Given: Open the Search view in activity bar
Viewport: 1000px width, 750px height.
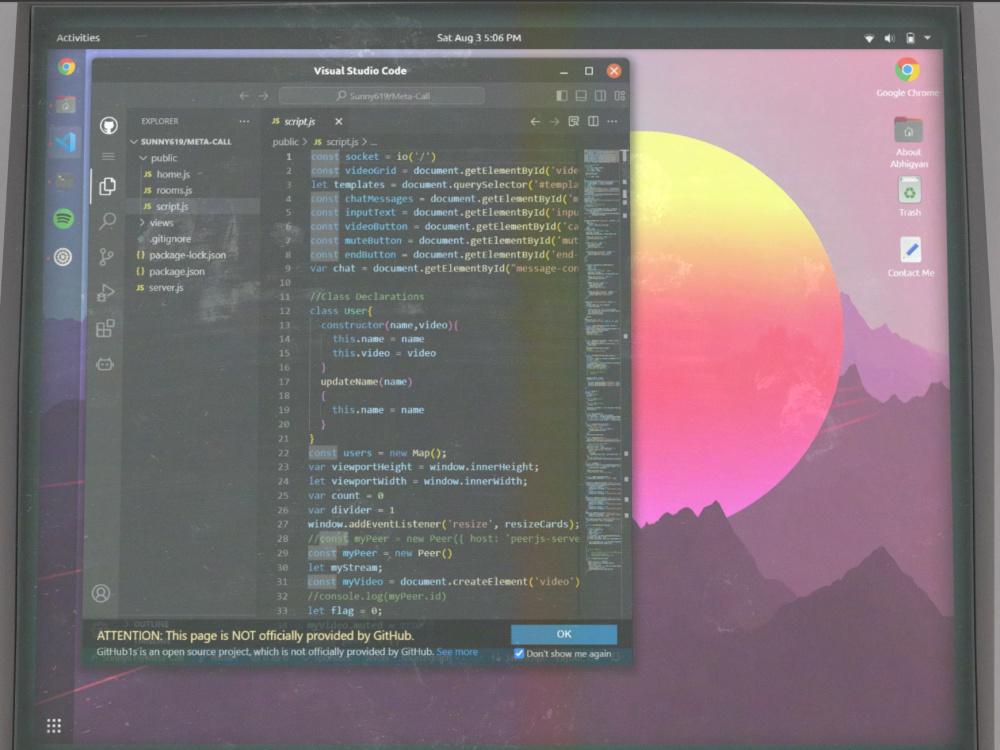Looking at the screenshot, I should click(107, 221).
